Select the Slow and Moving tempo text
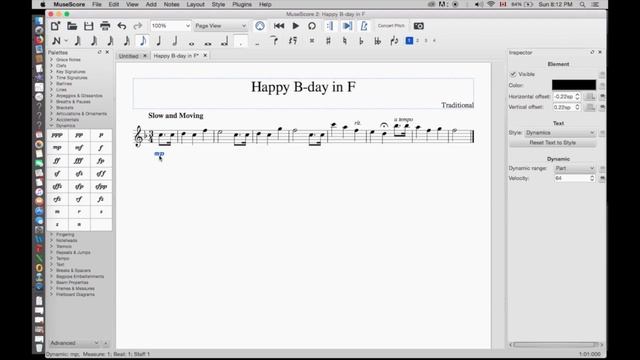 pos(176,116)
